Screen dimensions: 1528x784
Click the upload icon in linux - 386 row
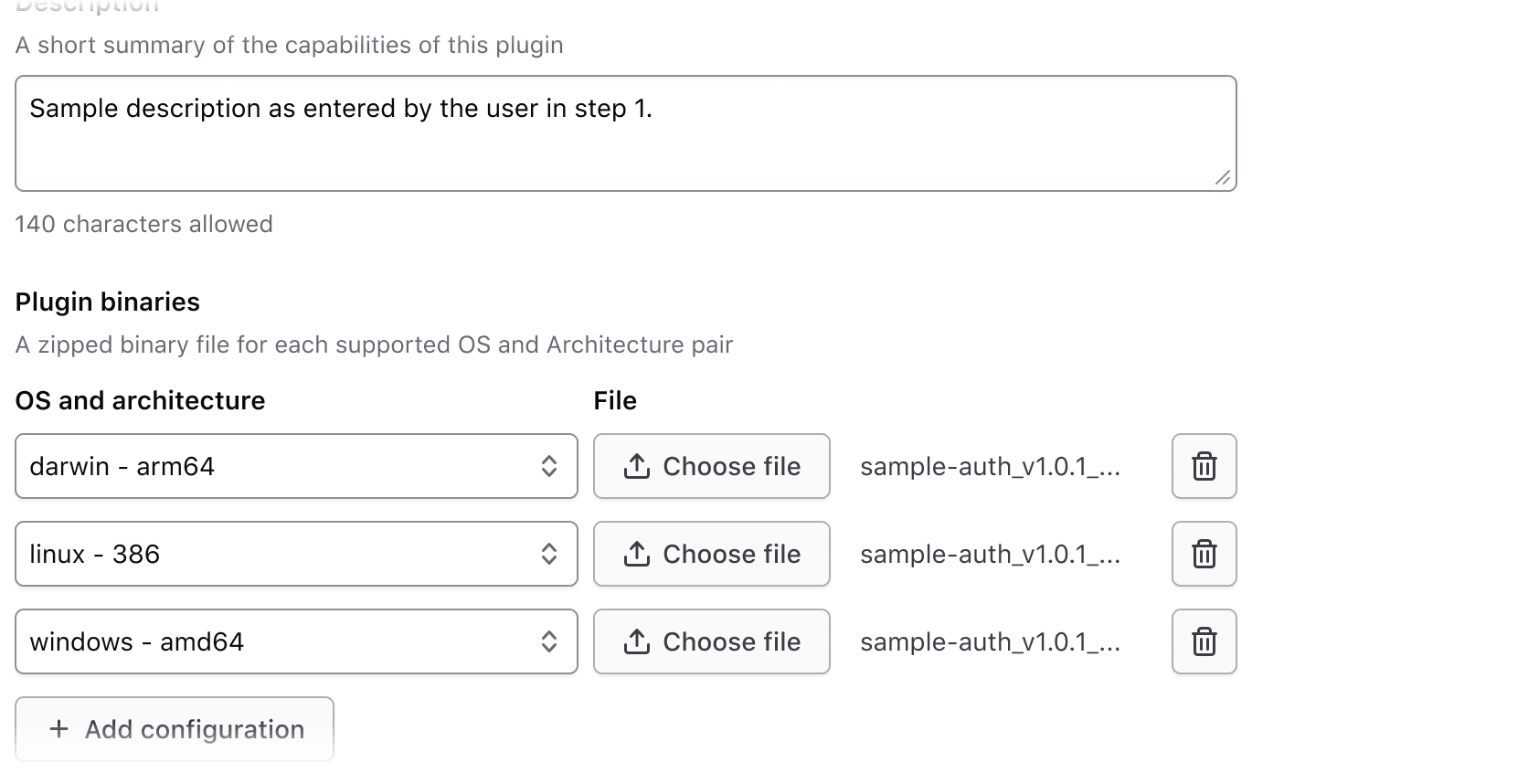(636, 554)
